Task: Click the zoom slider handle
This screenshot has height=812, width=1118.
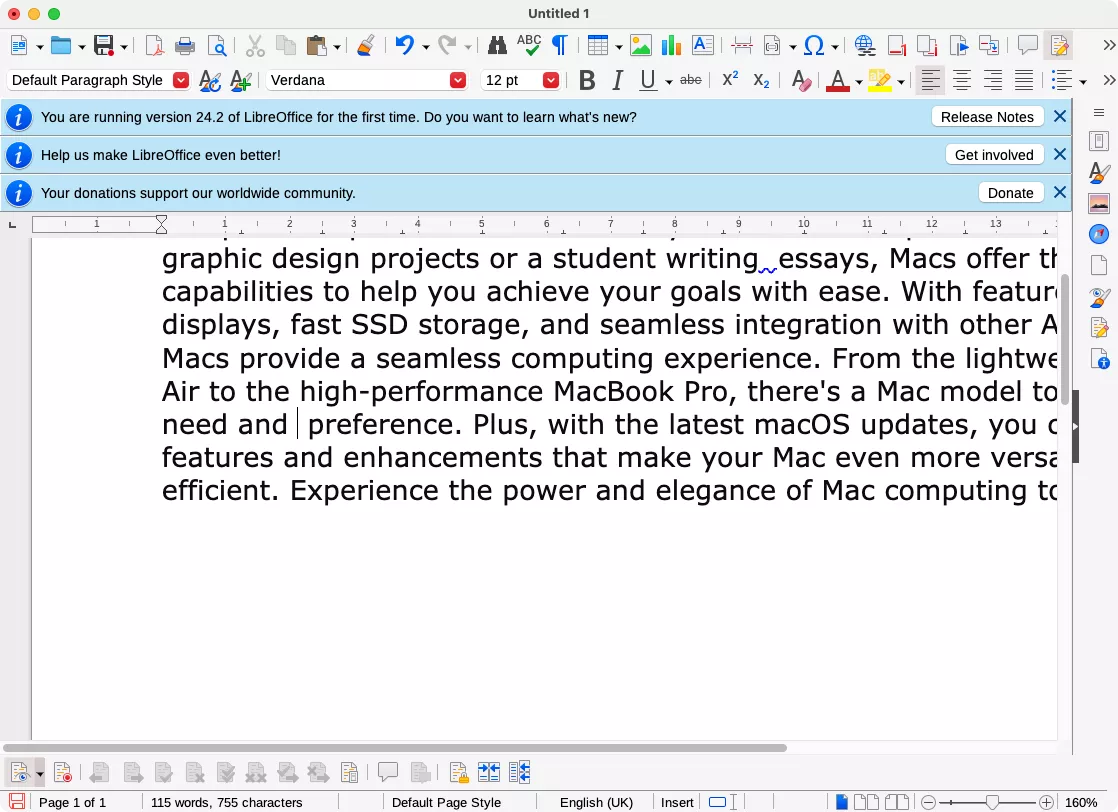Action: coord(991,803)
